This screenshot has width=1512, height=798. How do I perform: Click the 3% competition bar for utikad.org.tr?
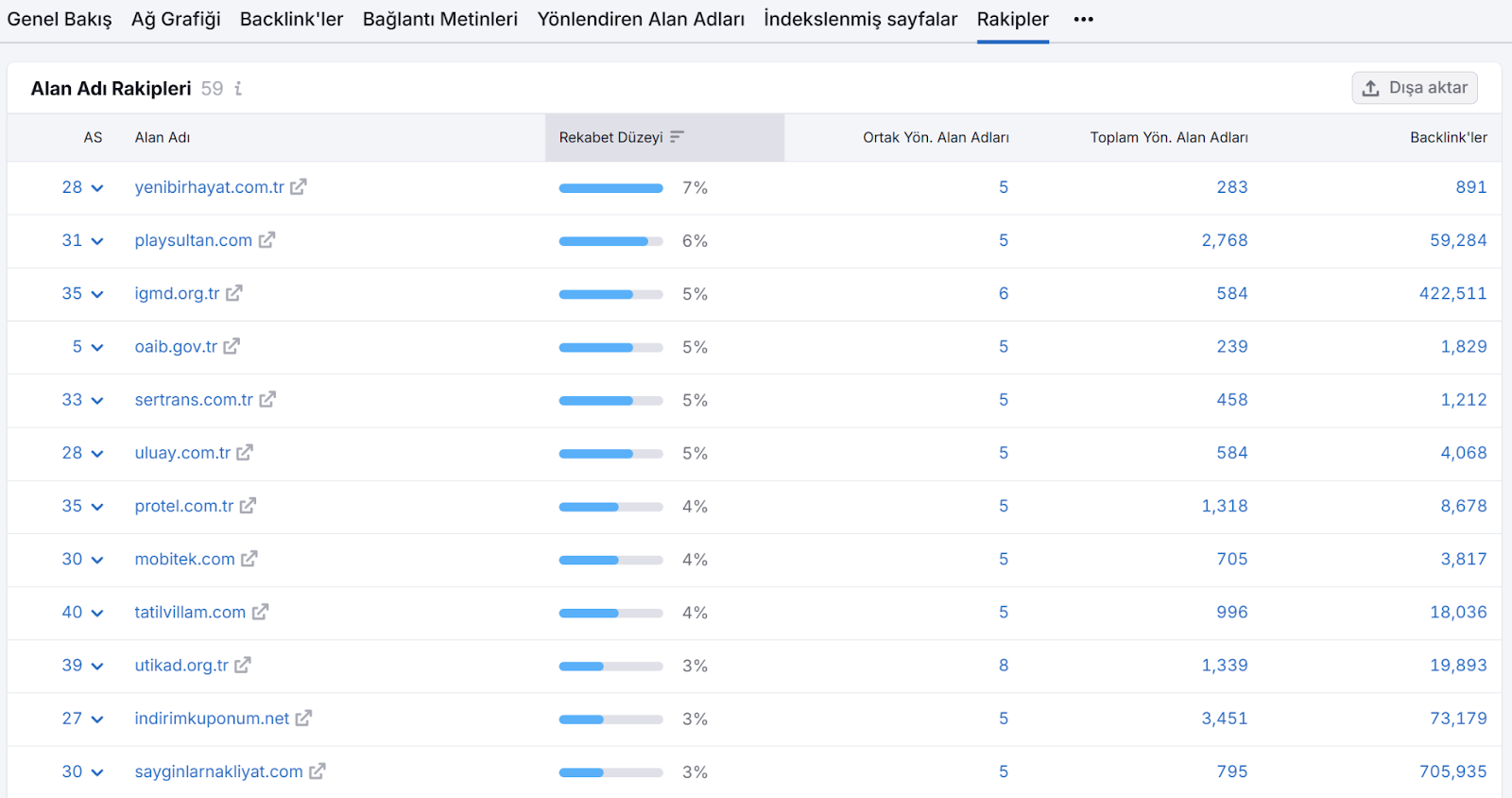tap(610, 667)
